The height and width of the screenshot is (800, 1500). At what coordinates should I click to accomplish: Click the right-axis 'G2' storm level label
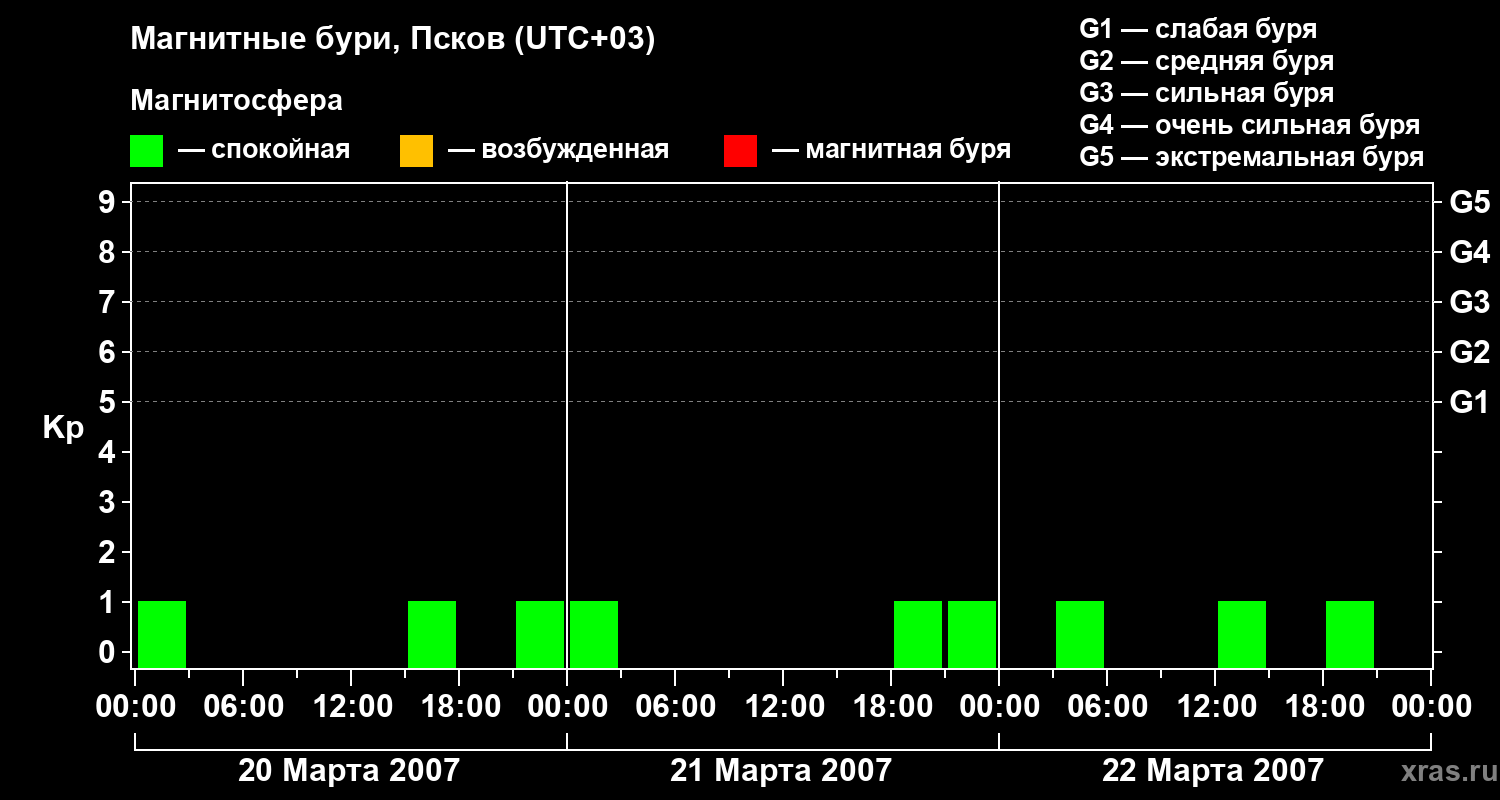pos(1470,352)
